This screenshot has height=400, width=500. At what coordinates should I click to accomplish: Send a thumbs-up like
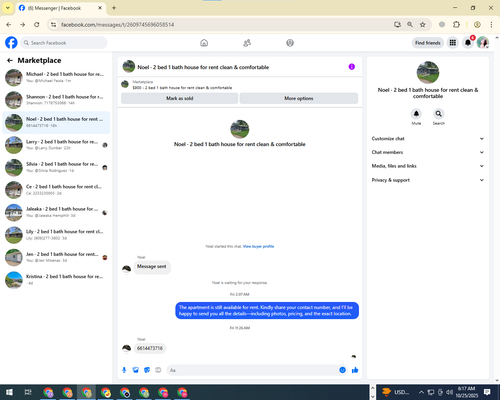[x=355, y=370]
